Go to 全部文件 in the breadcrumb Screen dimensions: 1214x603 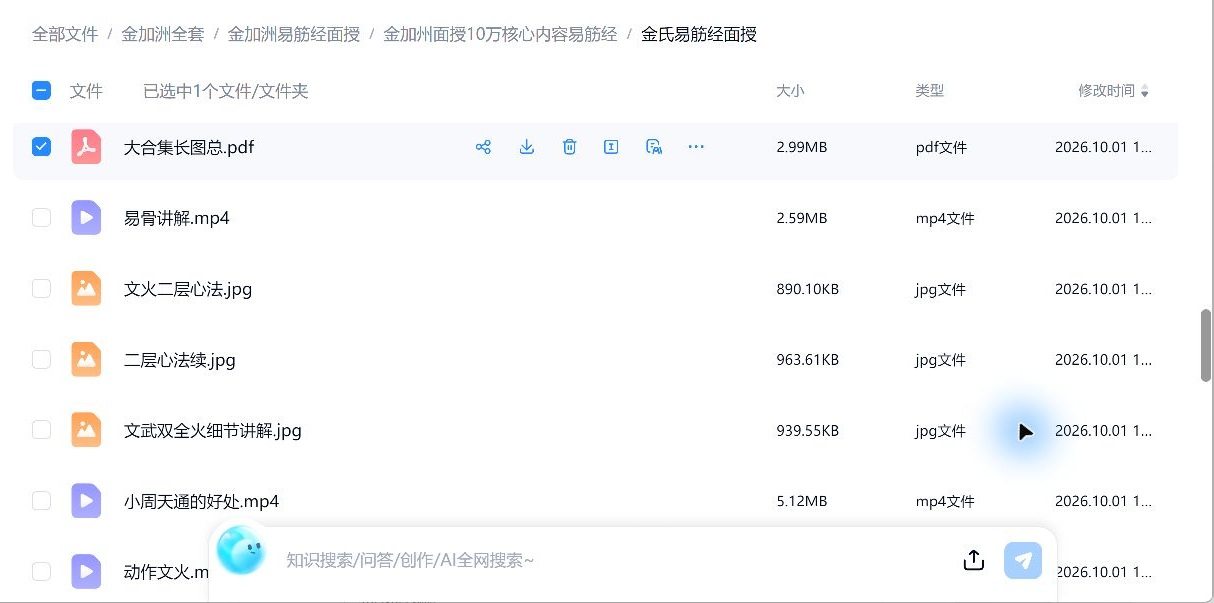click(x=65, y=34)
